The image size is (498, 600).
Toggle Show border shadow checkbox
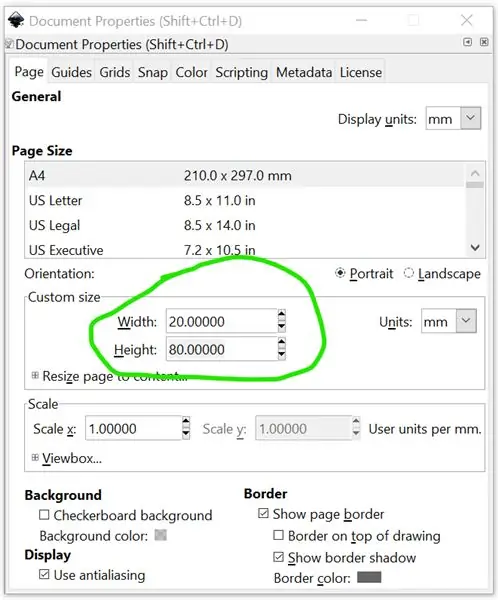(279, 557)
